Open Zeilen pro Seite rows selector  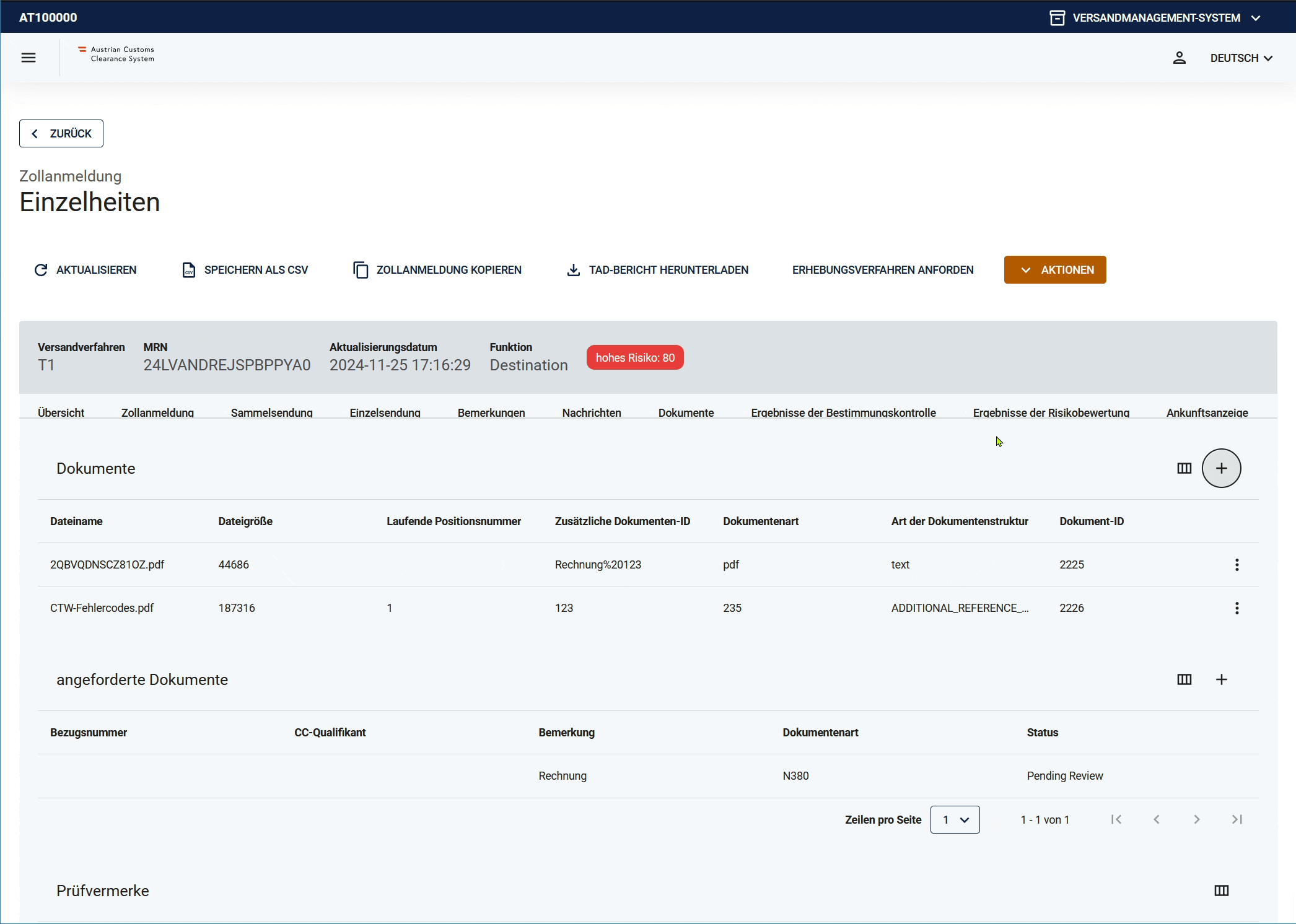[x=955, y=819]
